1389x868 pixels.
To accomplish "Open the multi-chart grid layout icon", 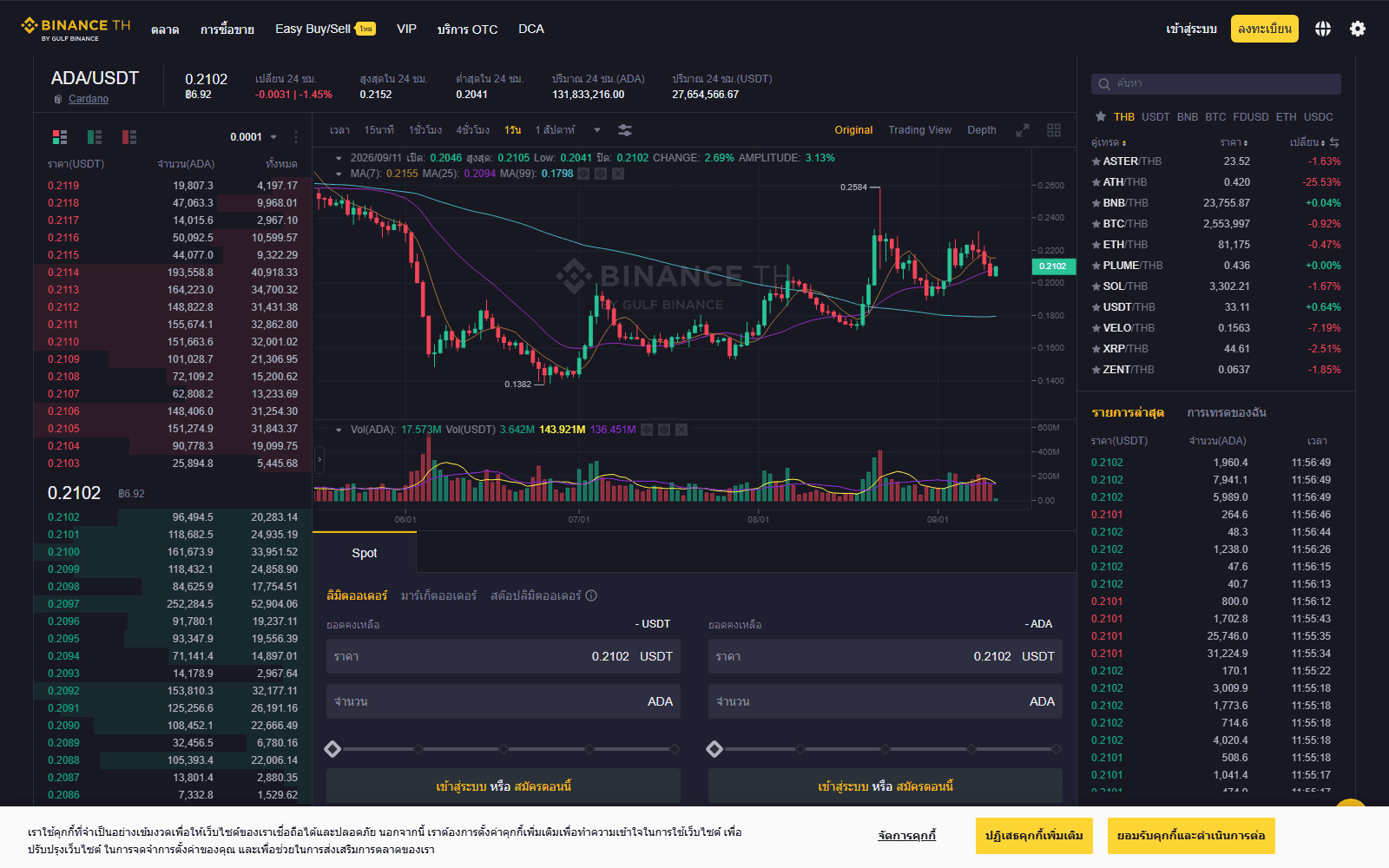I will tap(1054, 130).
